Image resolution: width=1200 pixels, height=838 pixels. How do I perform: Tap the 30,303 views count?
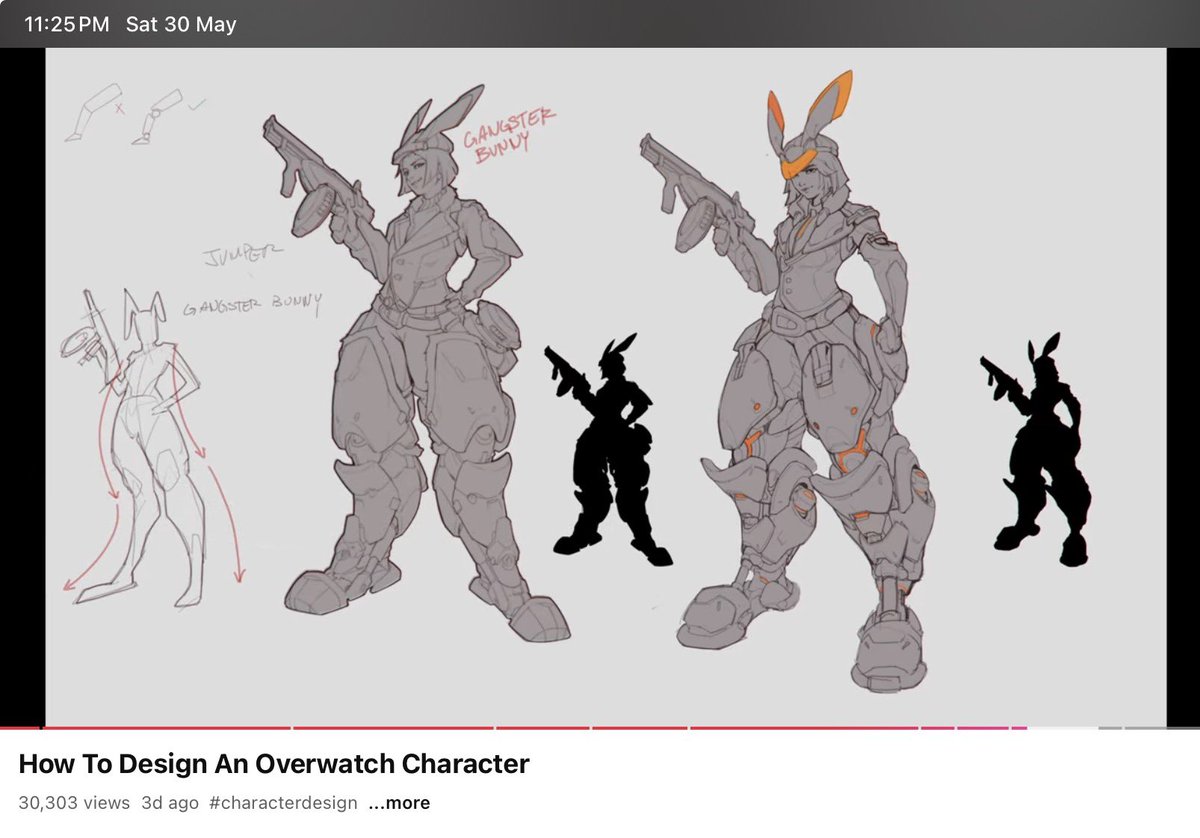pyautogui.click(x=74, y=802)
